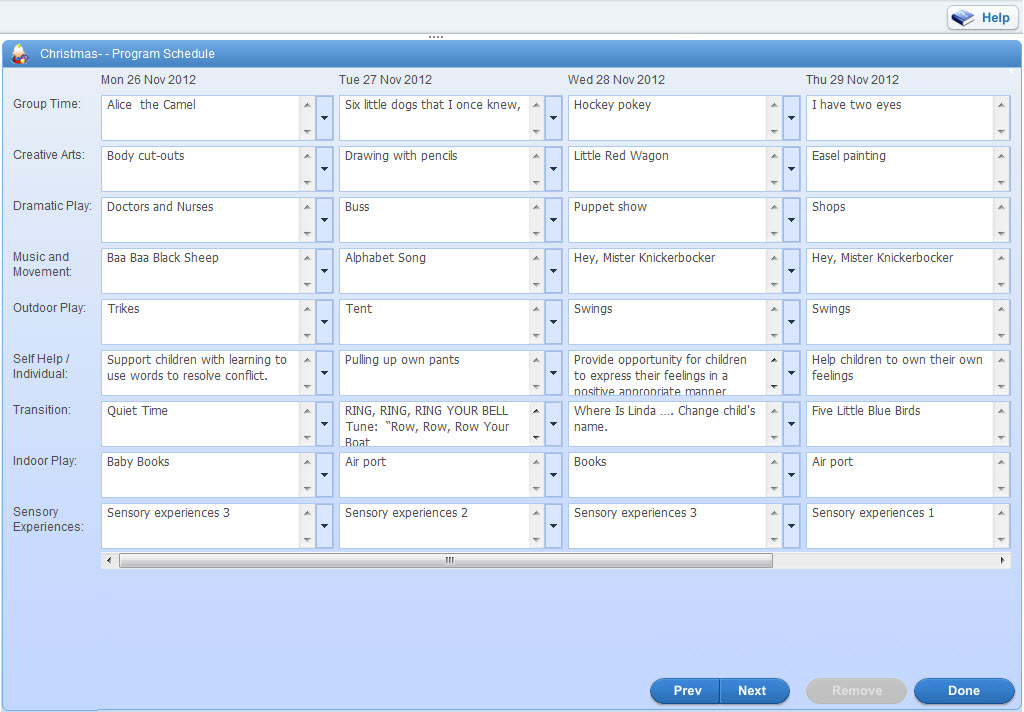This screenshot has height=712, width=1024.
Task: Open dropdown for Tuesday Music and Movement
Action: point(554,271)
